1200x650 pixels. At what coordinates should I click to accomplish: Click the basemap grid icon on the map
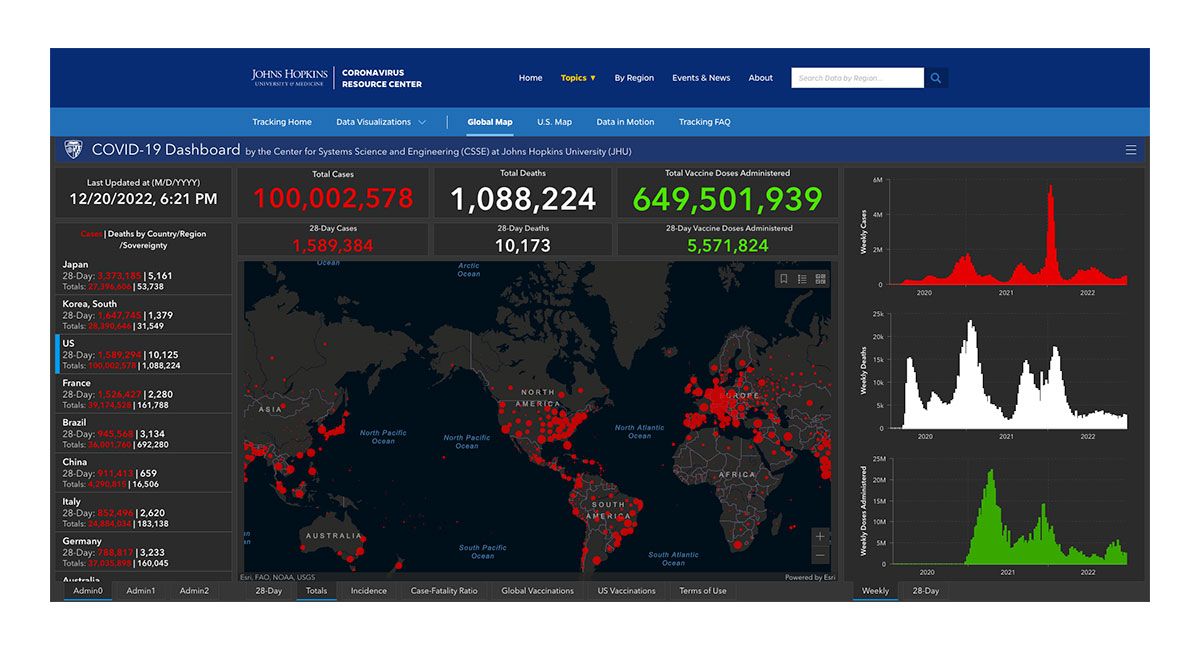point(820,278)
